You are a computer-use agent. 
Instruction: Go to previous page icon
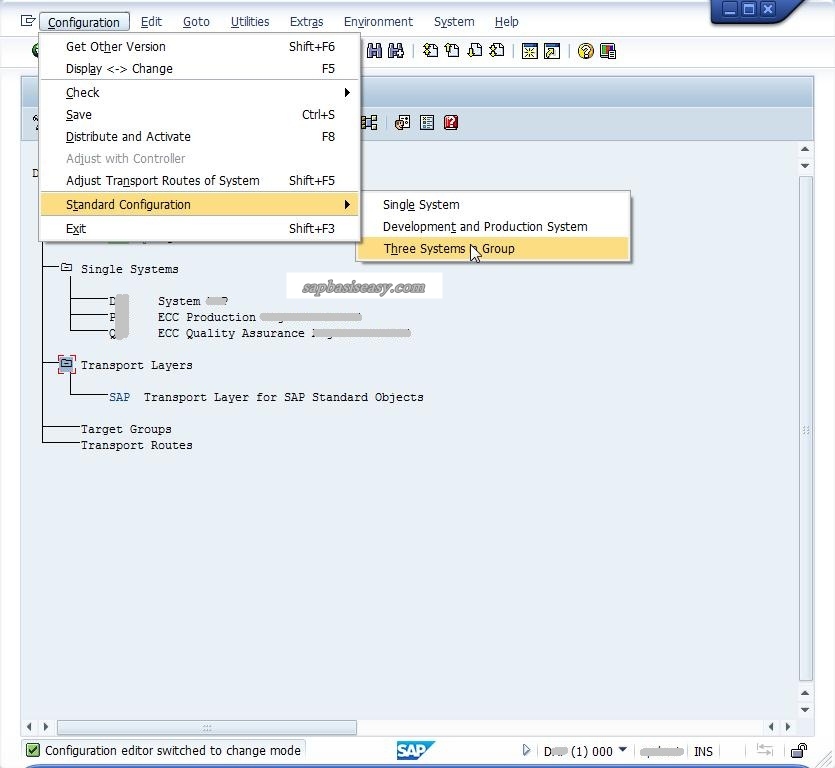(x=452, y=51)
